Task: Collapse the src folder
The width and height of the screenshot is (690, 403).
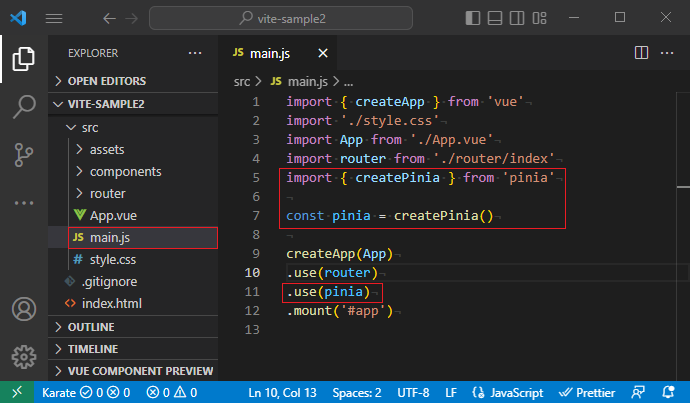Action: tap(133, 128)
